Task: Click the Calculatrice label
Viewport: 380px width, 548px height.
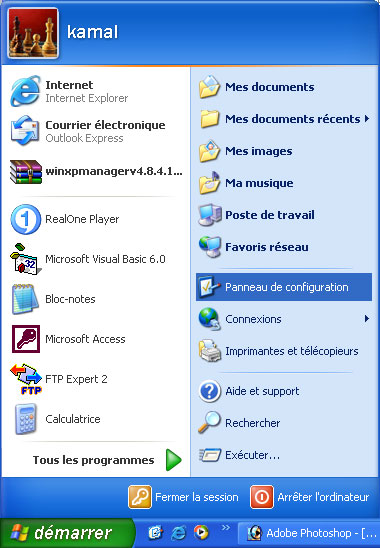Action: 73,419
